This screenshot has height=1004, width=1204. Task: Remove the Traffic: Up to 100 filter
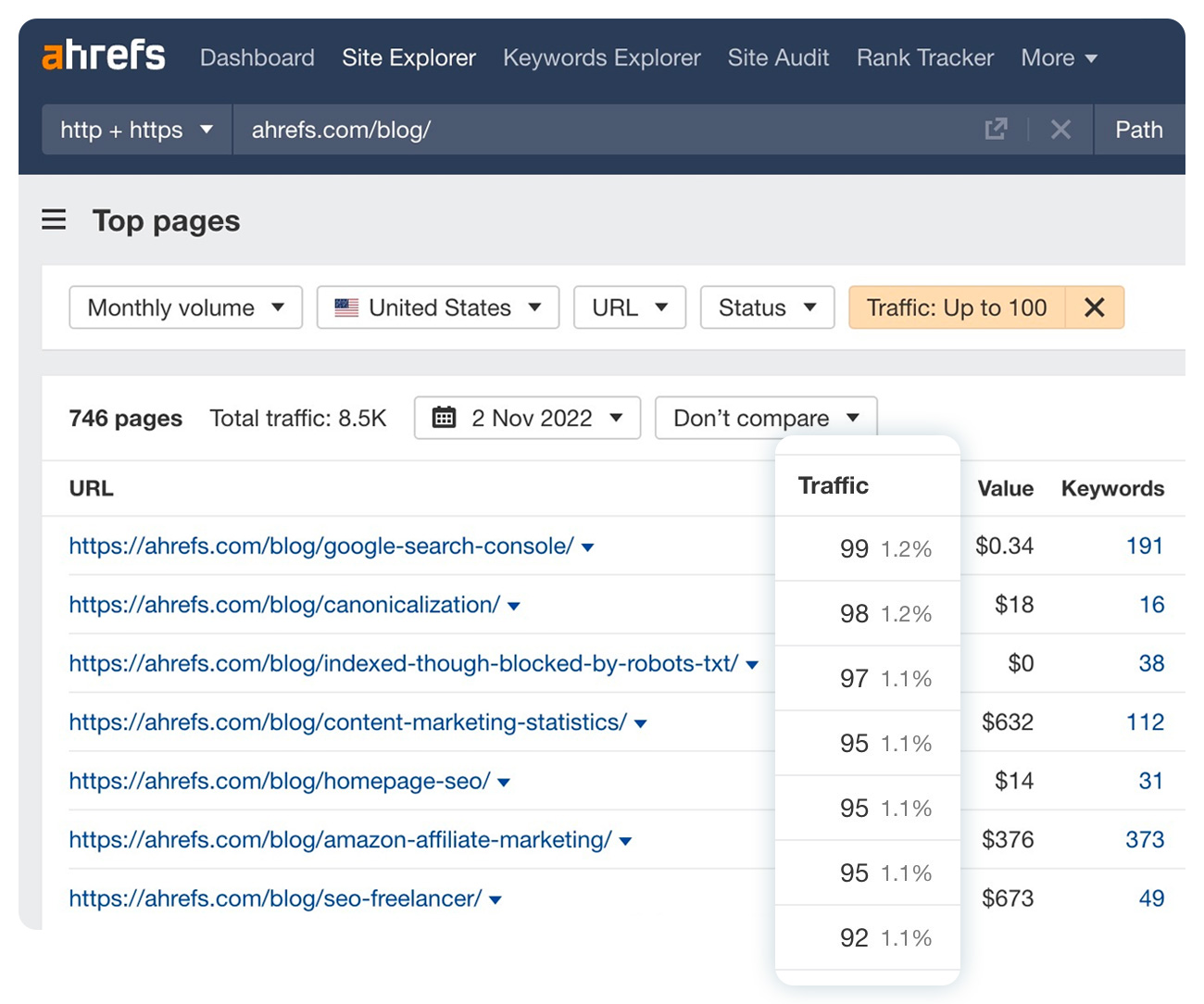[x=1094, y=307]
